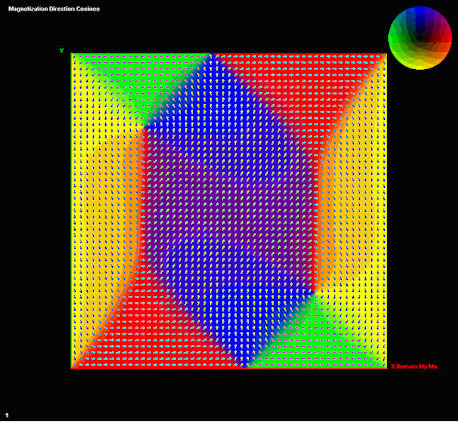Click the green Y axis label

coord(61,50)
